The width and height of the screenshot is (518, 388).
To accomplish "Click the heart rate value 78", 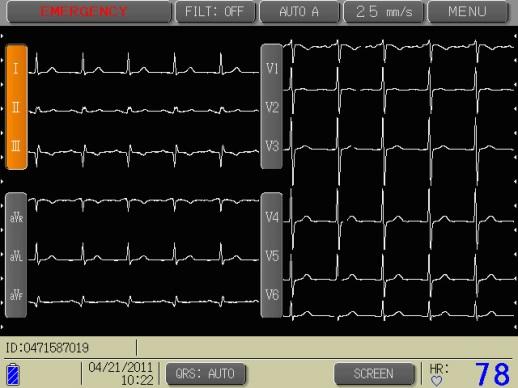I will click(493, 374).
